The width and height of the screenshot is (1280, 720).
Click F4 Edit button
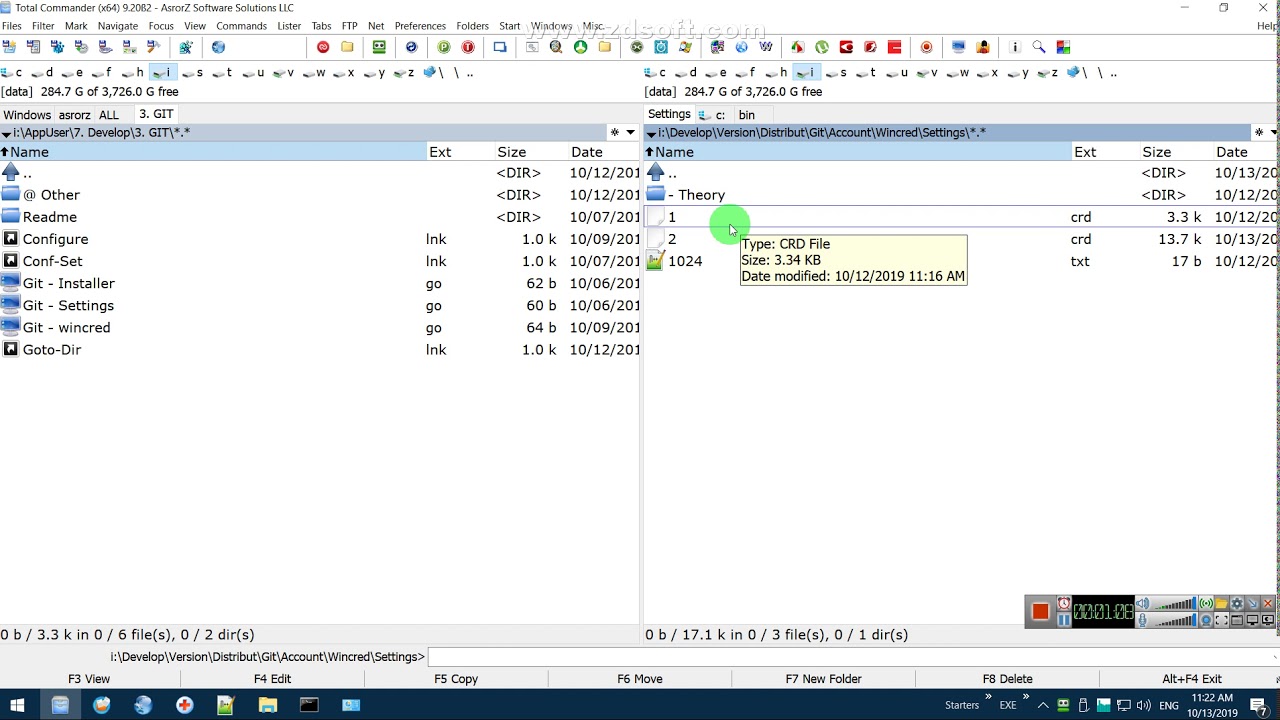tap(272, 679)
